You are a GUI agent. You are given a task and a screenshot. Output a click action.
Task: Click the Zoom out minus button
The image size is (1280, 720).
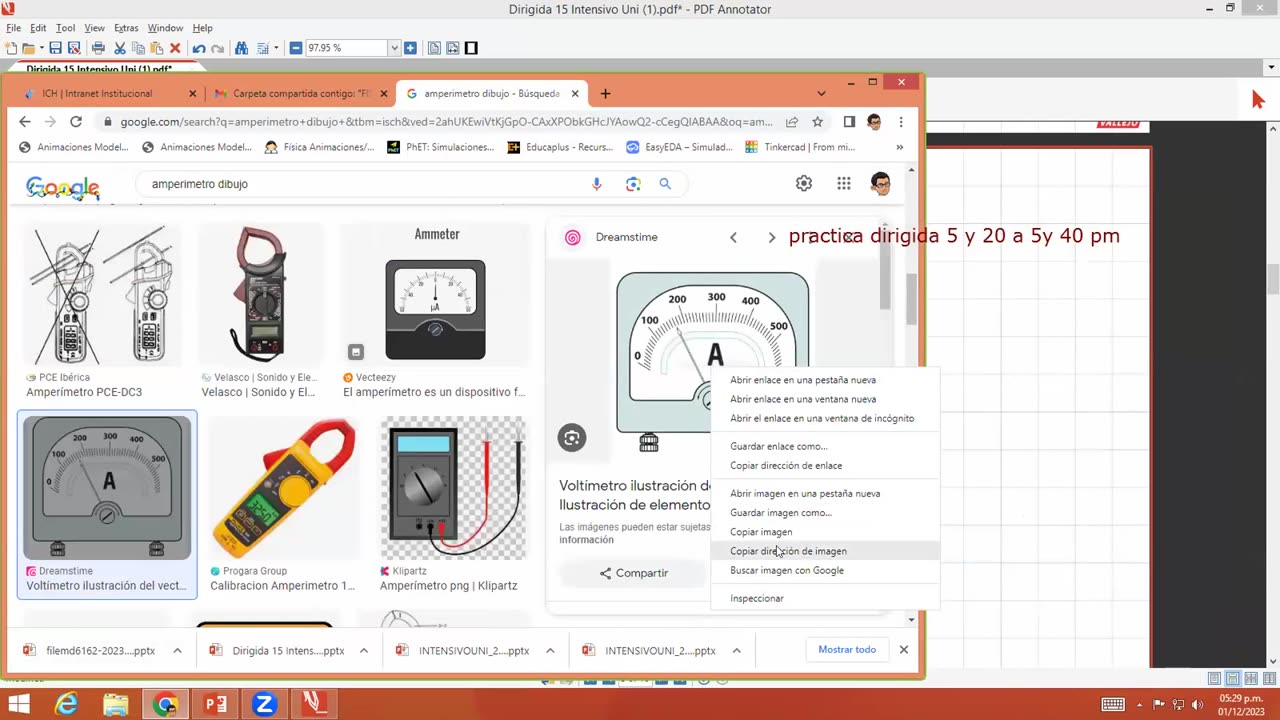pos(296,48)
